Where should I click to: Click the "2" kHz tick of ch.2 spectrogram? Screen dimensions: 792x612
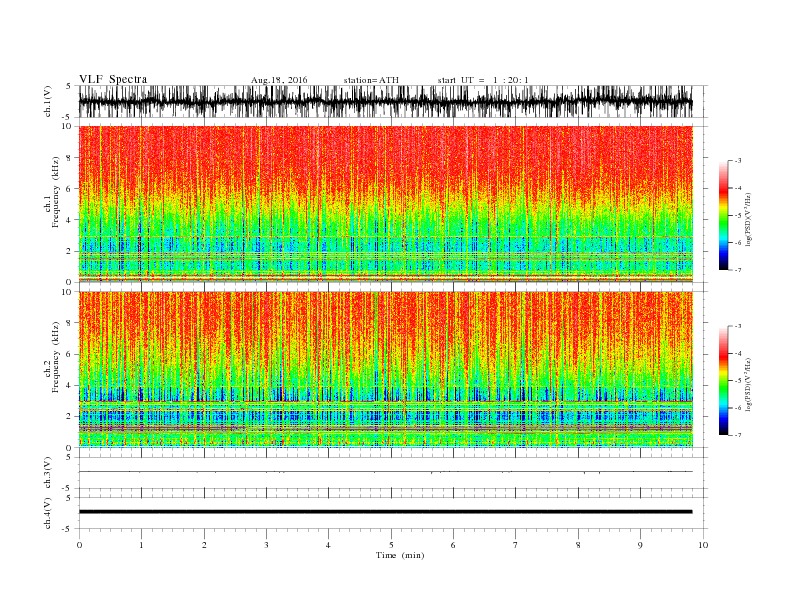pos(70,417)
